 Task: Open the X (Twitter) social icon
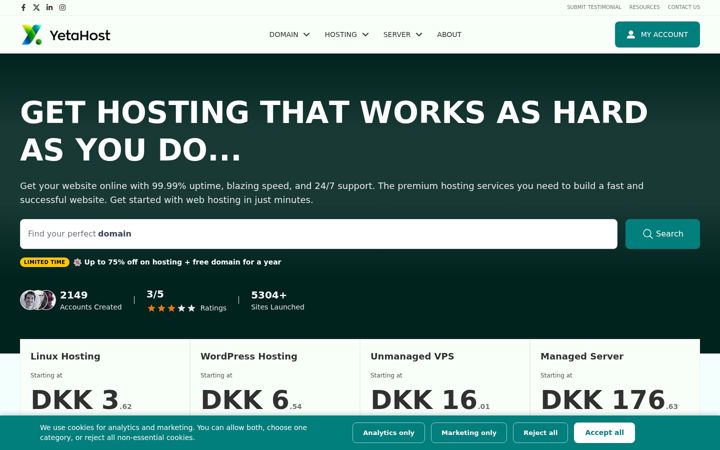(x=36, y=7)
